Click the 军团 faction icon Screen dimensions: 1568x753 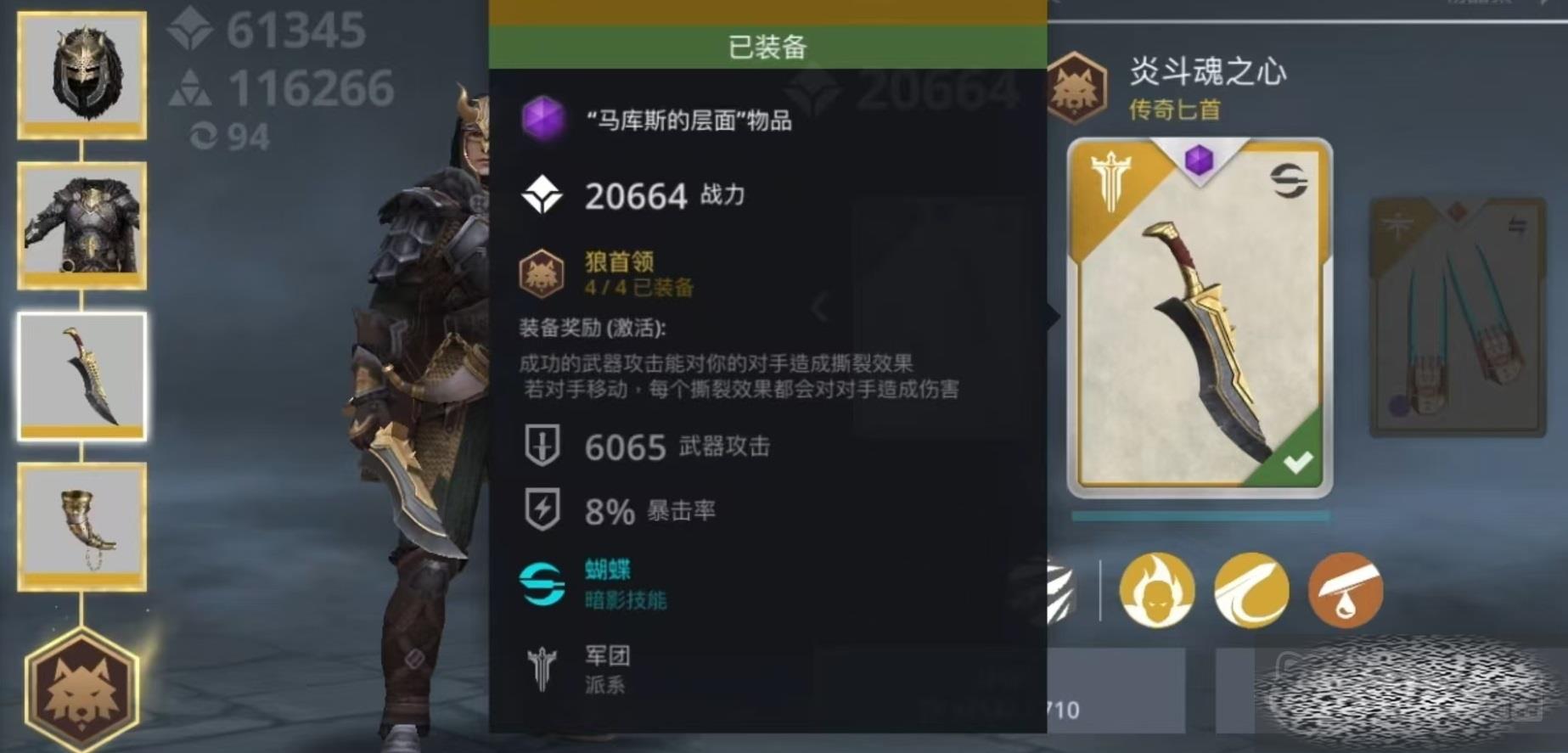(x=542, y=668)
